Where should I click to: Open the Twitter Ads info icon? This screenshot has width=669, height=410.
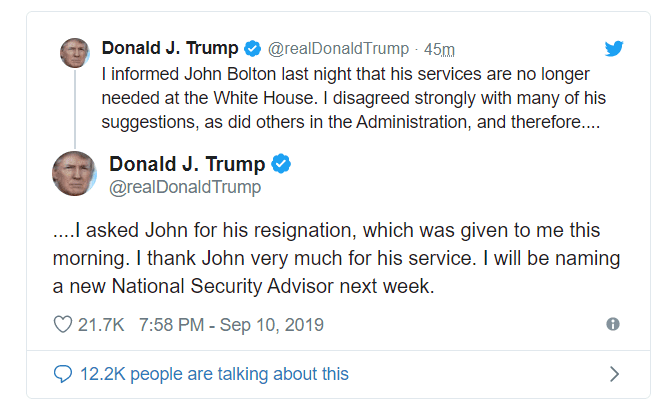[613, 325]
